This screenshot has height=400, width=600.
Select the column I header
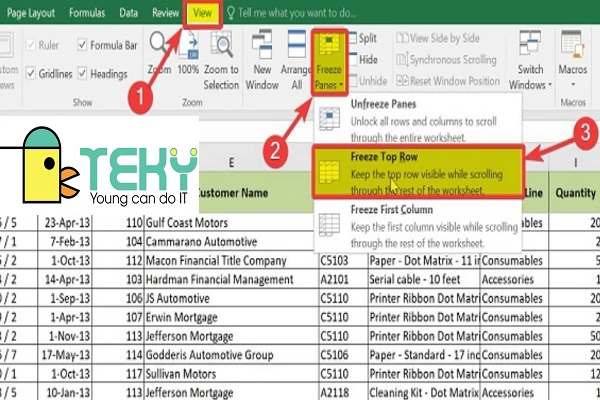click(x=575, y=163)
